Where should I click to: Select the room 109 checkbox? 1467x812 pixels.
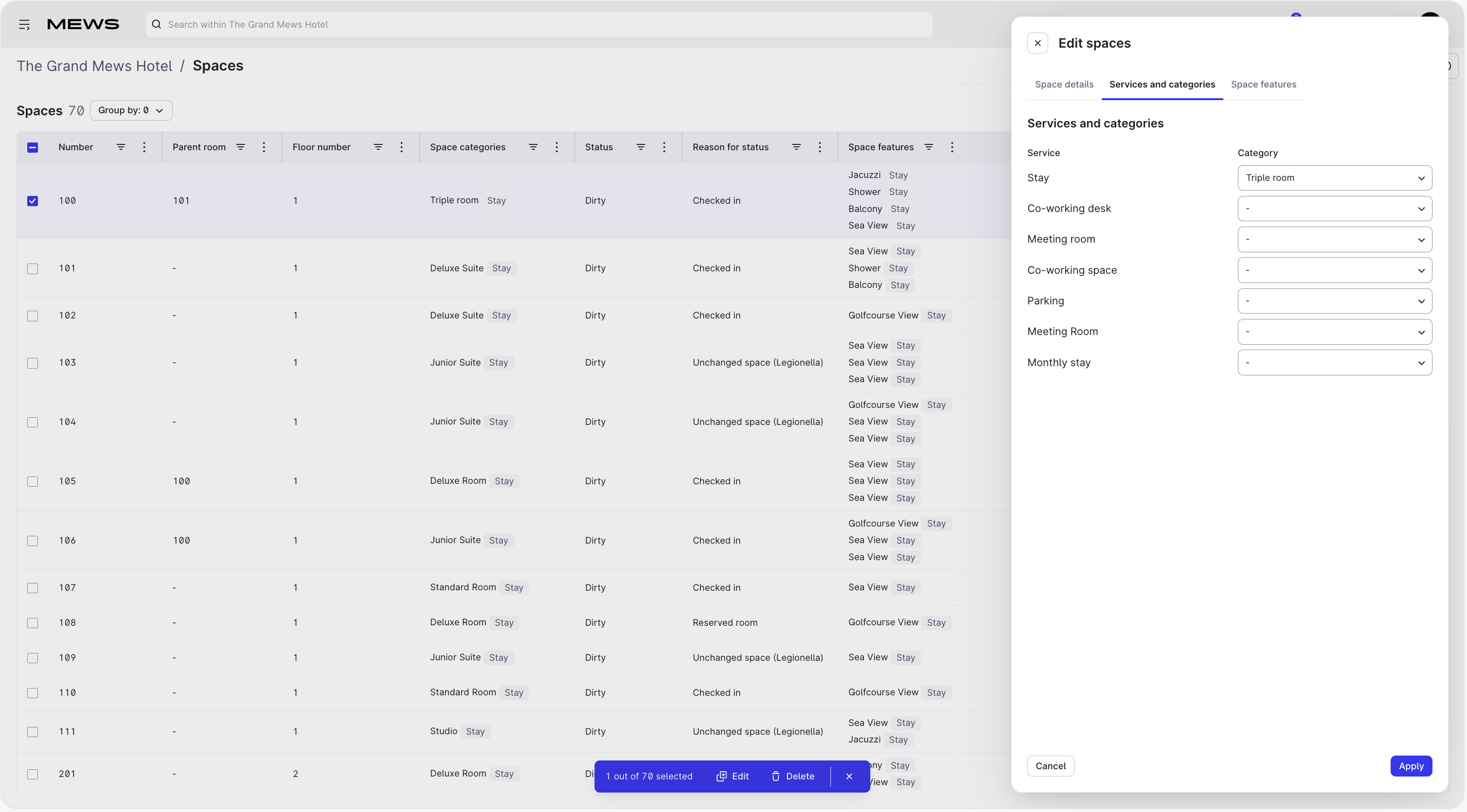33,658
